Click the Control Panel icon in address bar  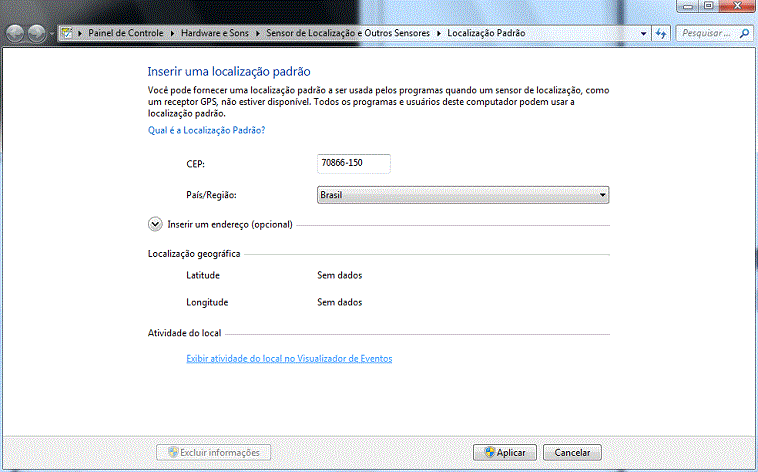click(67, 33)
